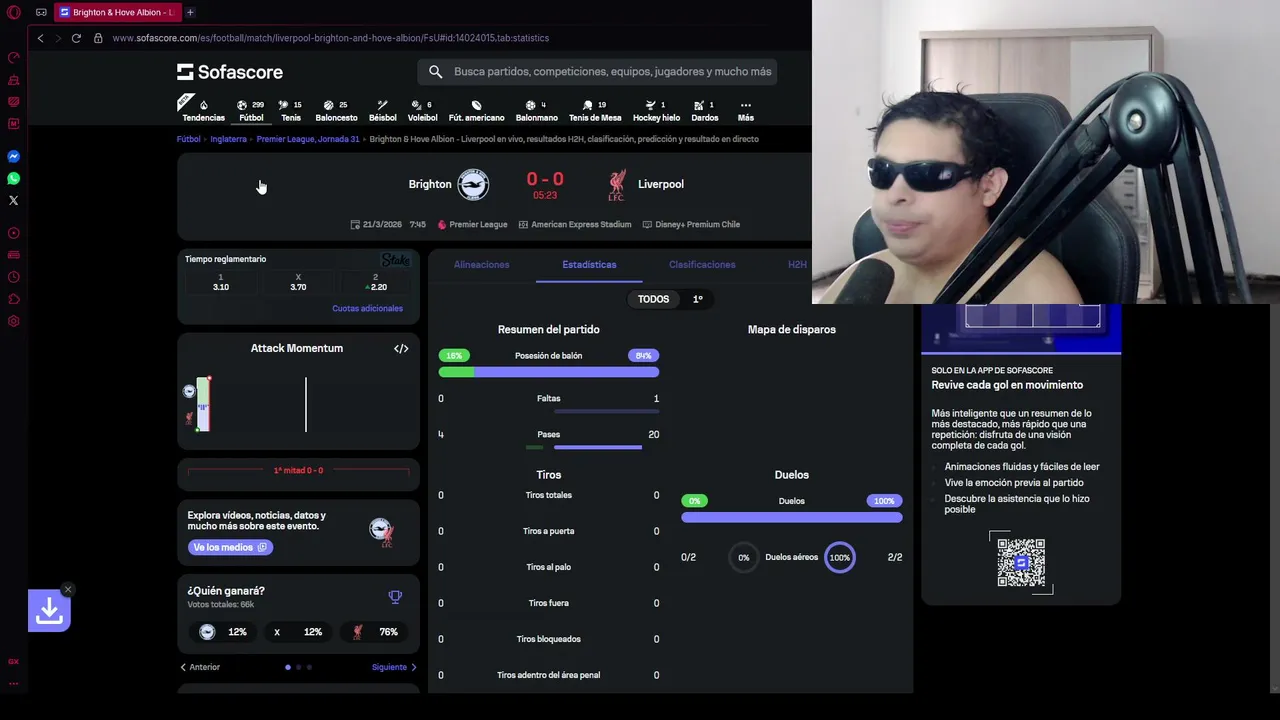Open a new browser tab
1280x720 pixels.
(190, 12)
